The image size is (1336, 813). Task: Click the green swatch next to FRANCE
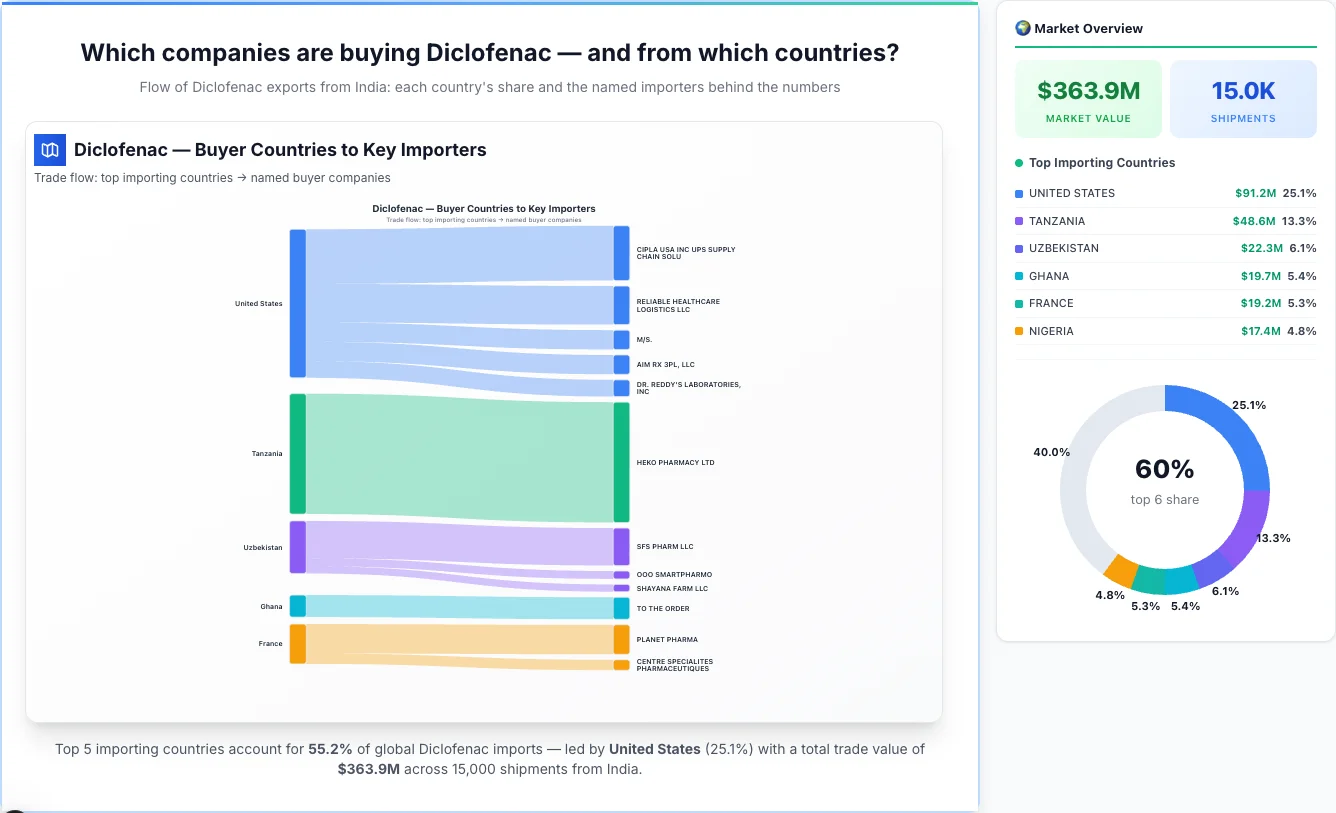pos(1018,303)
